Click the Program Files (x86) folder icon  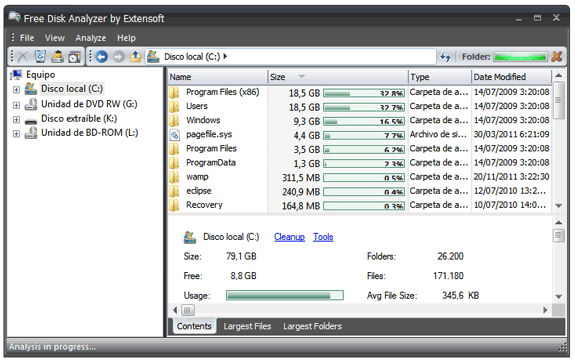coord(175,92)
